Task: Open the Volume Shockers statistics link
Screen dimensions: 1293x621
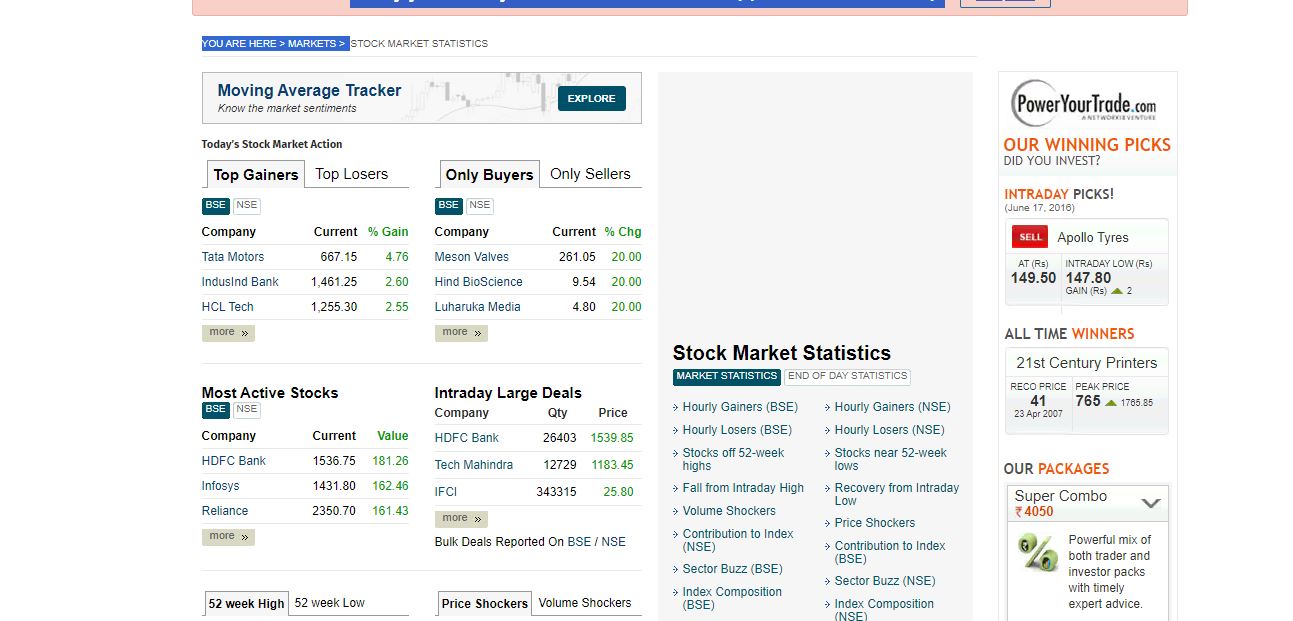Action: click(729, 511)
